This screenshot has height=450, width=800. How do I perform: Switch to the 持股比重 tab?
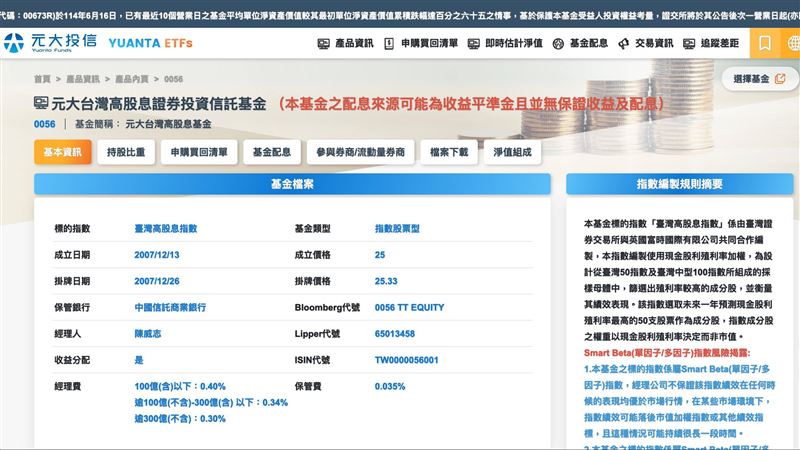[126, 152]
